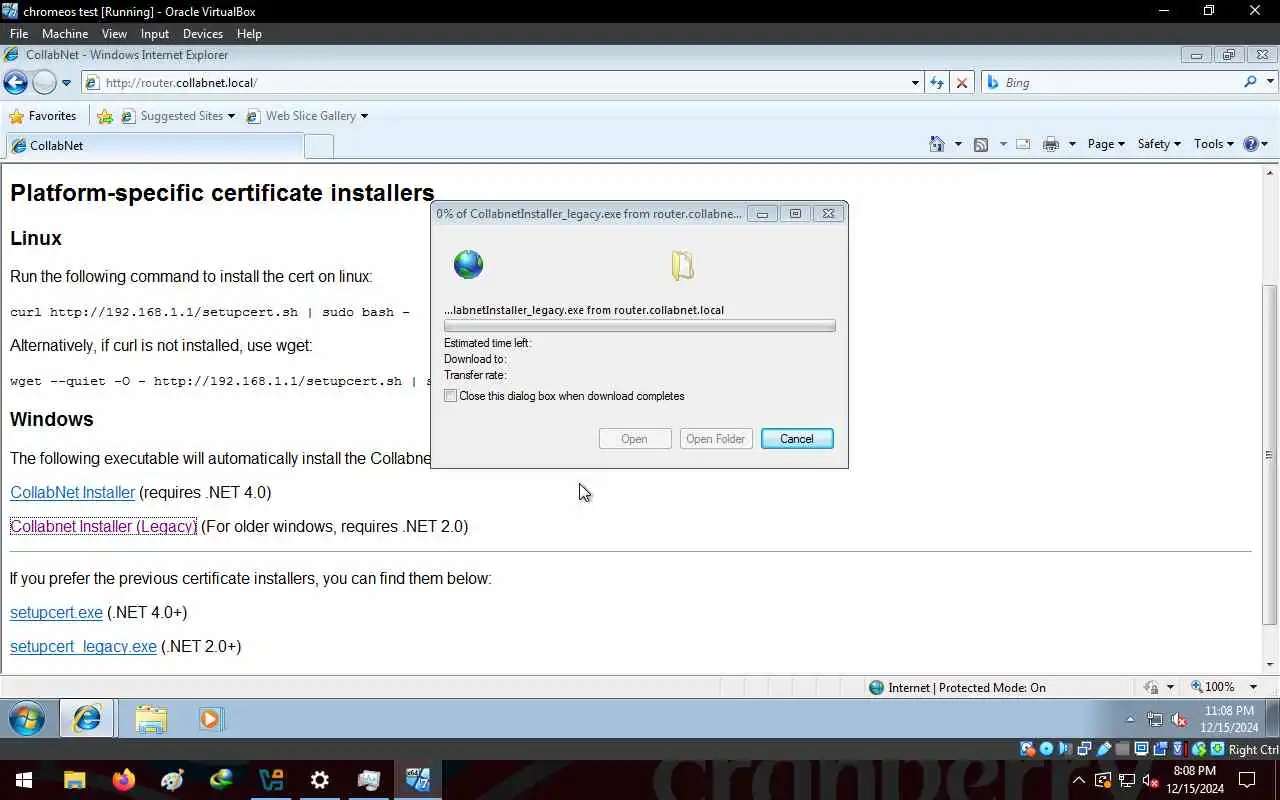The height and width of the screenshot is (800, 1280).
Task: Click the Protected Mode security zone status
Action: (x=957, y=687)
